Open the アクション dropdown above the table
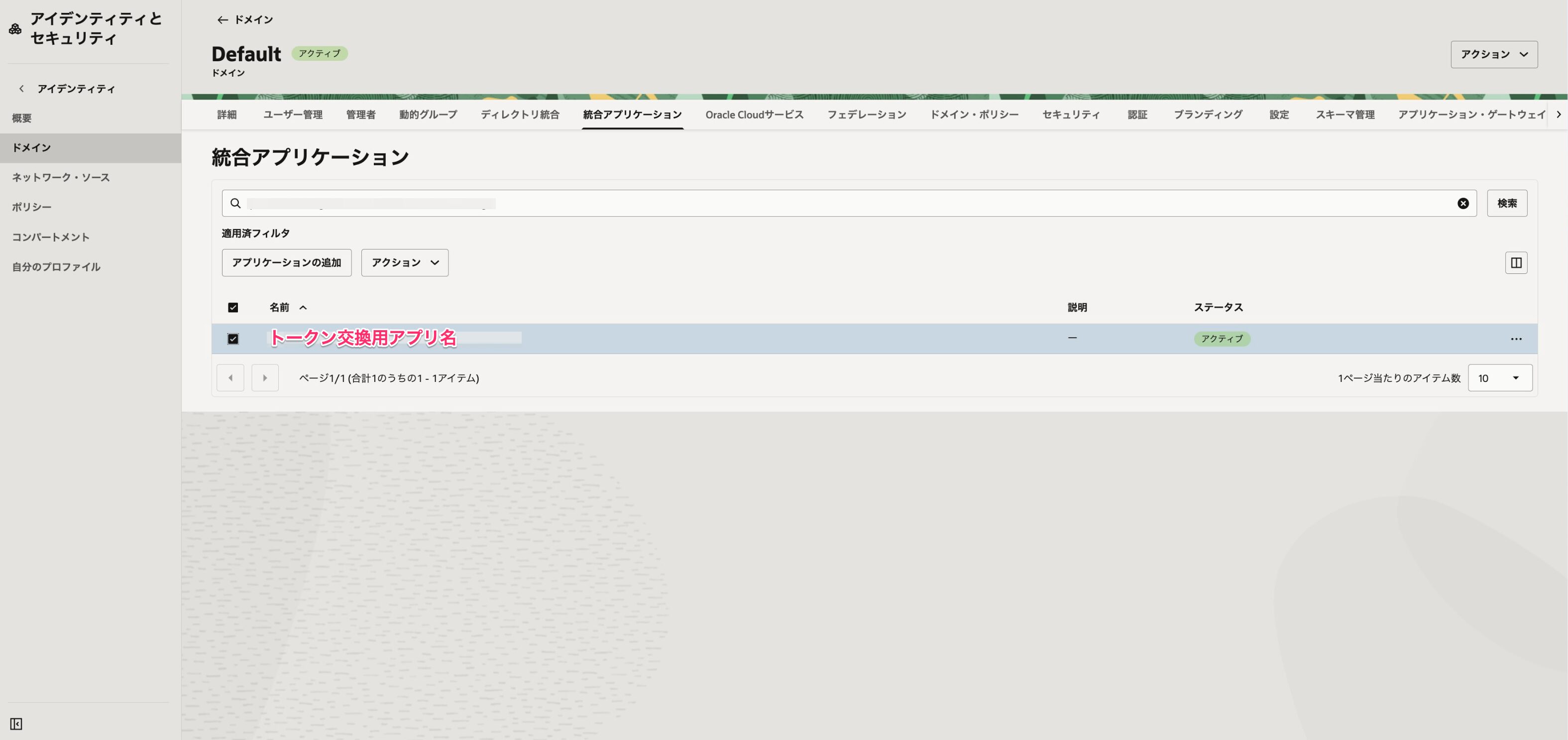1568x740 pixels. click(x=404, y=262)
